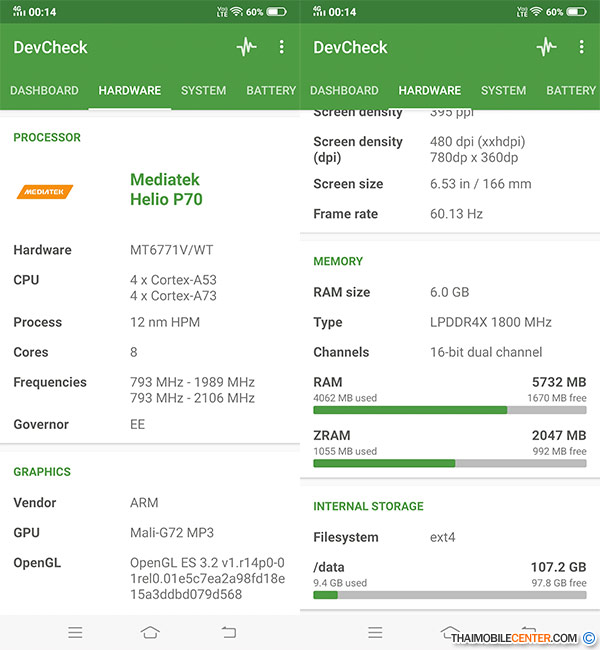Tap the MediaTek logo
Viewport: 600px width, 650px height.
tap(45, 192)
